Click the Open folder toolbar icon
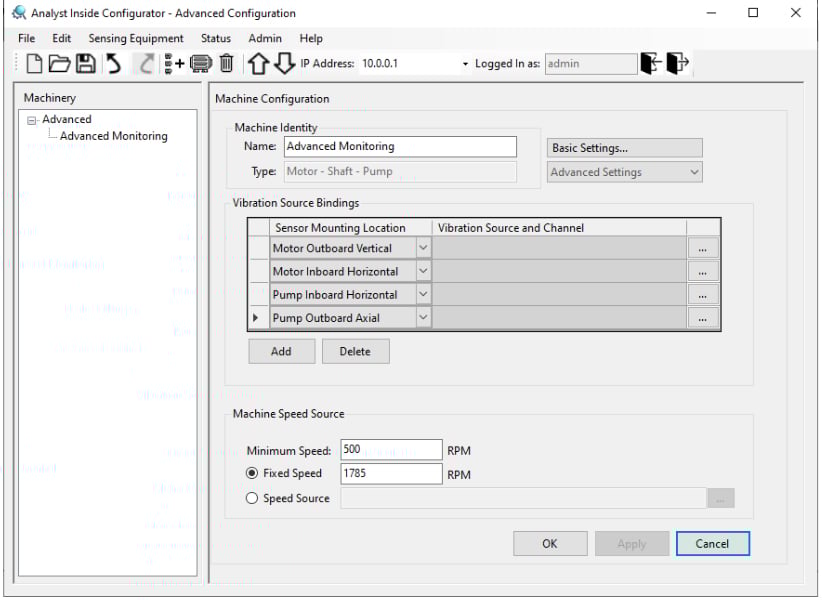822x600 pixels. tap(60, 64)
